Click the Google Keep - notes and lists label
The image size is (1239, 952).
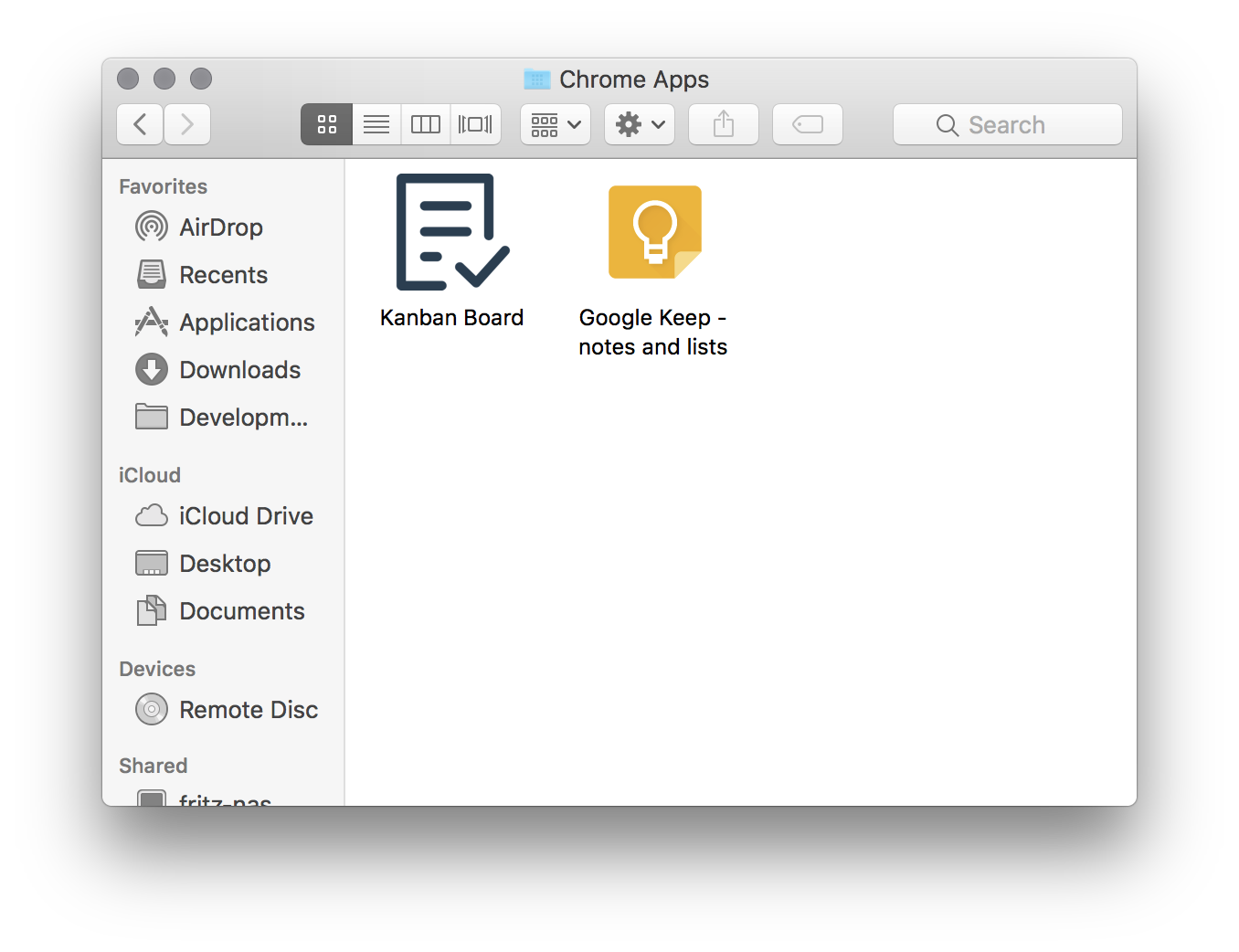(653, 333)
